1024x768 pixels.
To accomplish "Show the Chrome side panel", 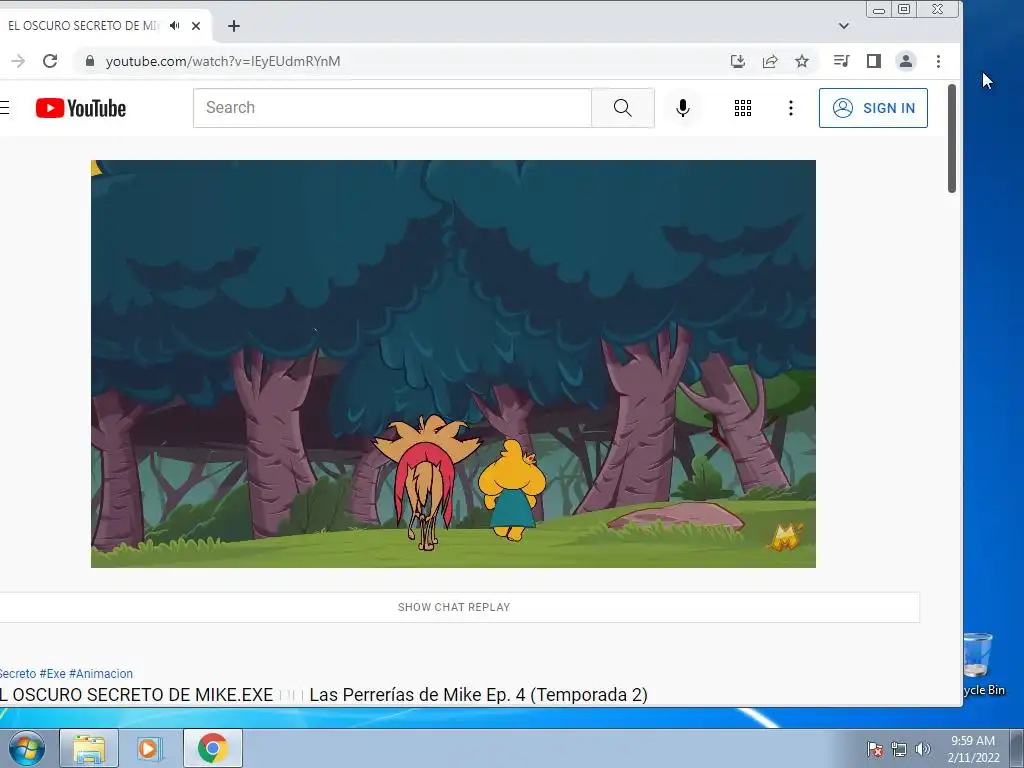I will [873, 61].
